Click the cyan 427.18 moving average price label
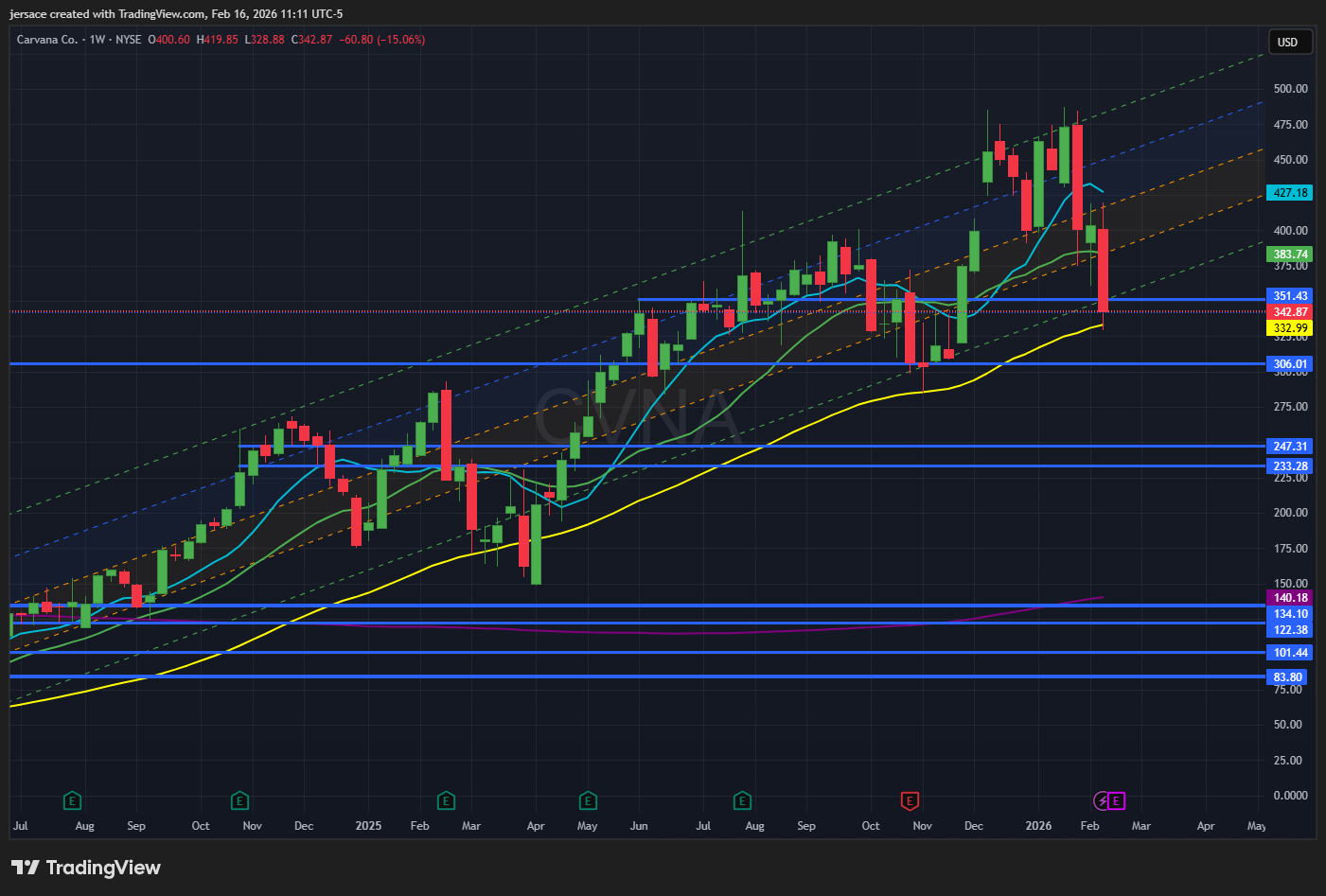Viewport: 1326px width, 896px height. point(1290,193)
